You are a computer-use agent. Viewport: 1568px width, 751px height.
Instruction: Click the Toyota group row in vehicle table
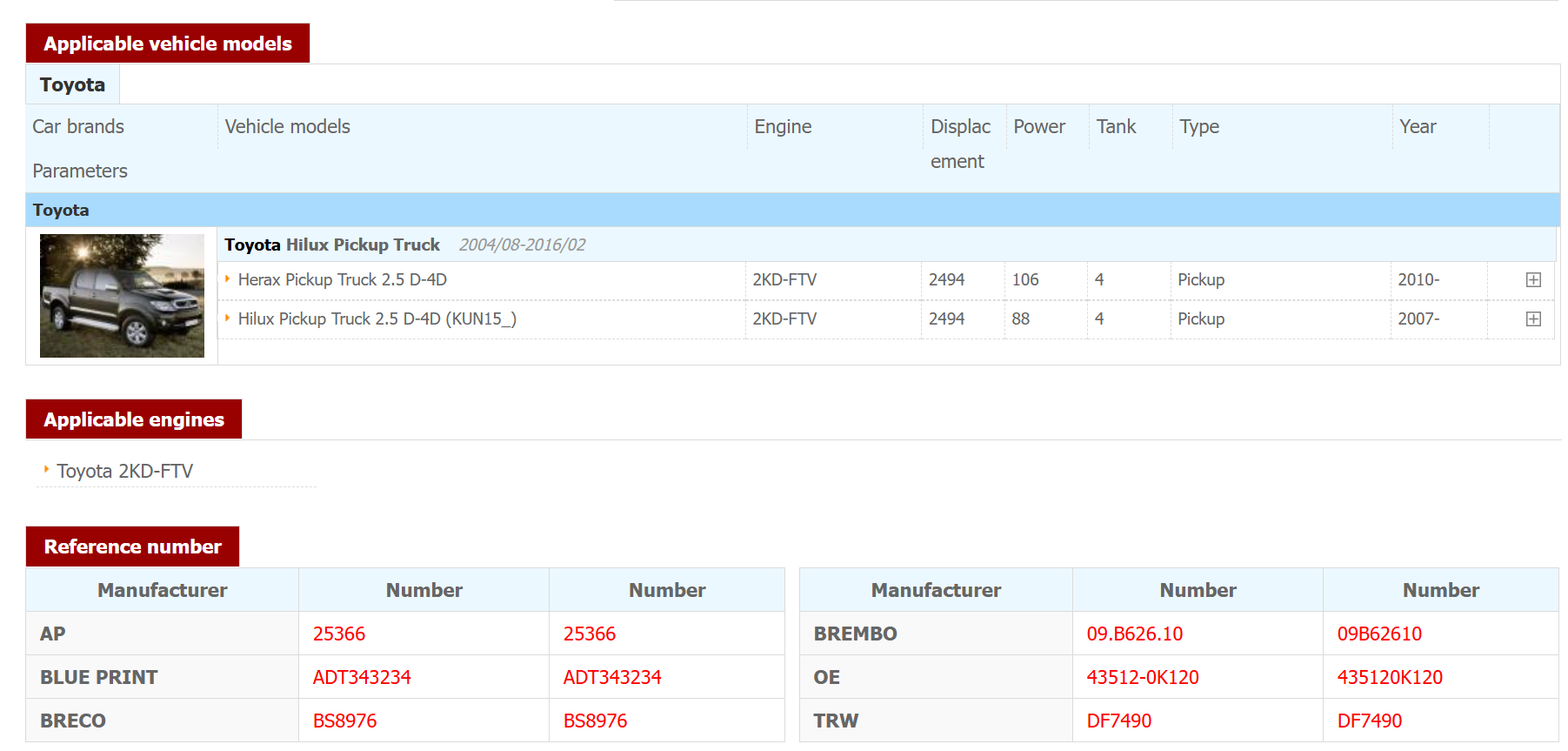pos(792,210)
